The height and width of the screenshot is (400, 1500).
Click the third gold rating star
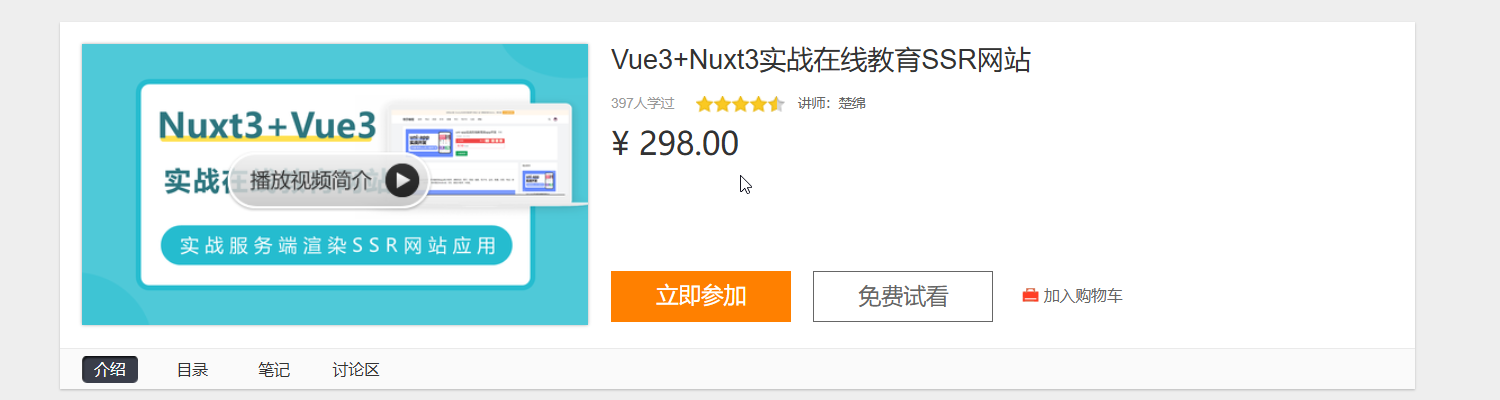740,104
